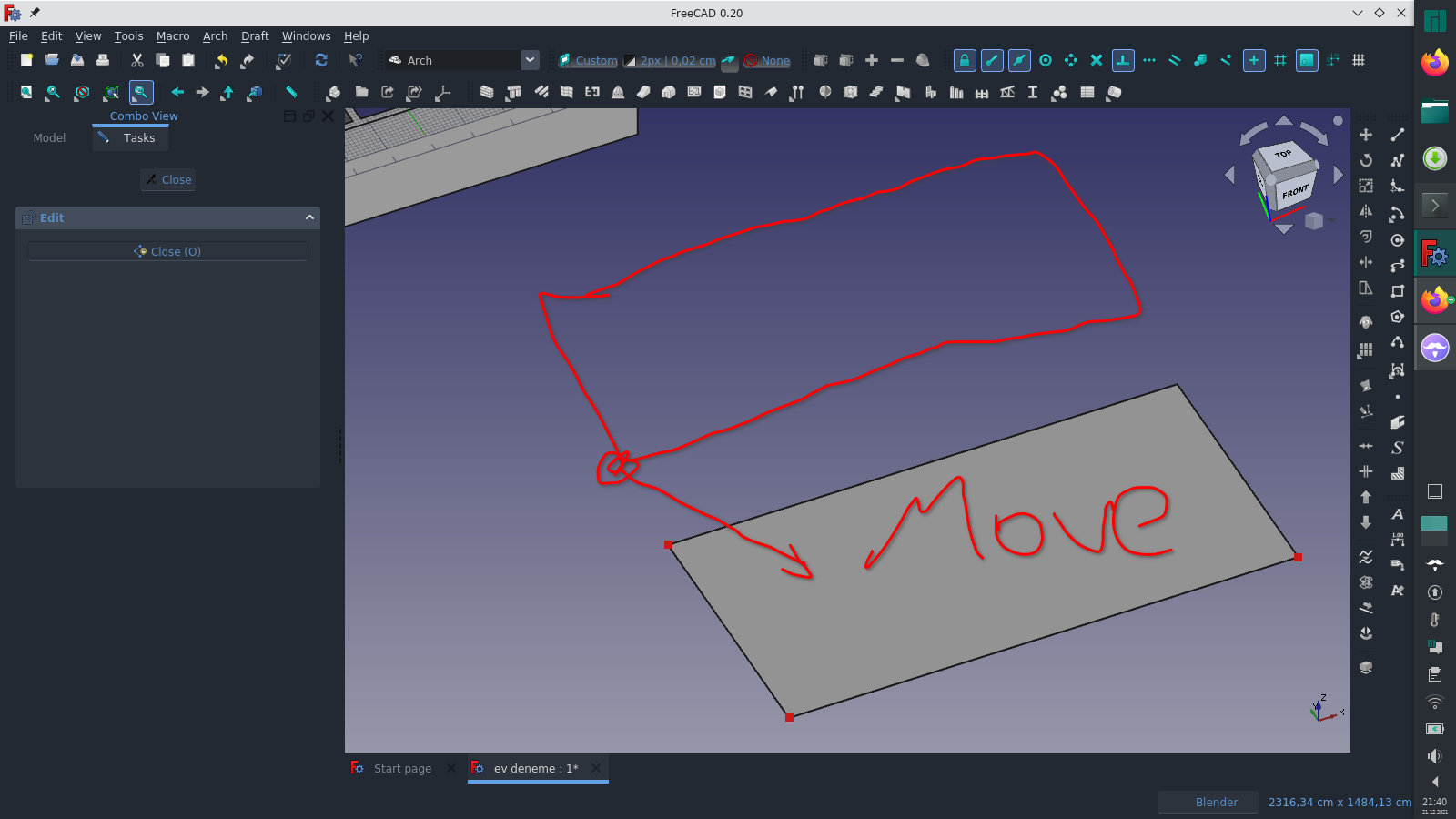Open the Macro menu

tap(173, 36)
